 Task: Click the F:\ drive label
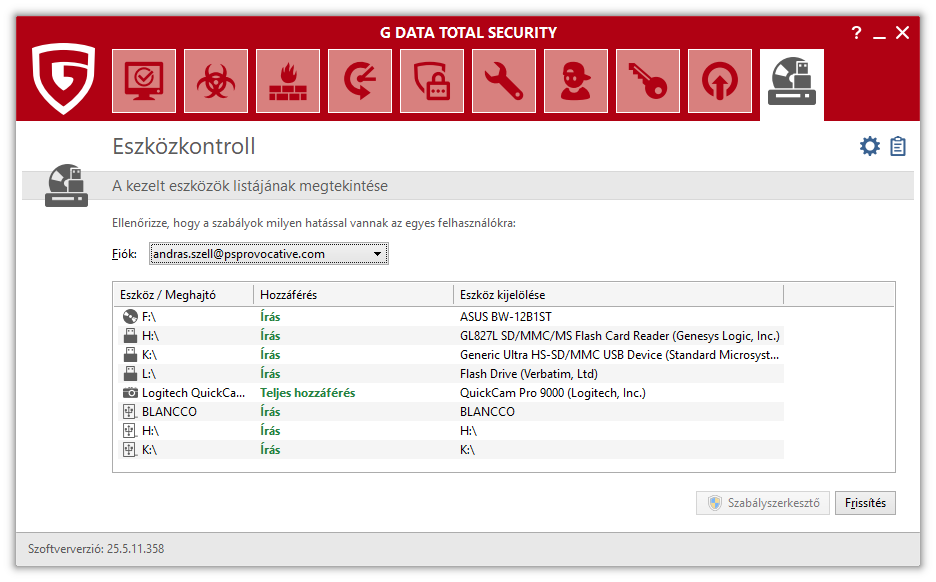[x=149, y=316]
